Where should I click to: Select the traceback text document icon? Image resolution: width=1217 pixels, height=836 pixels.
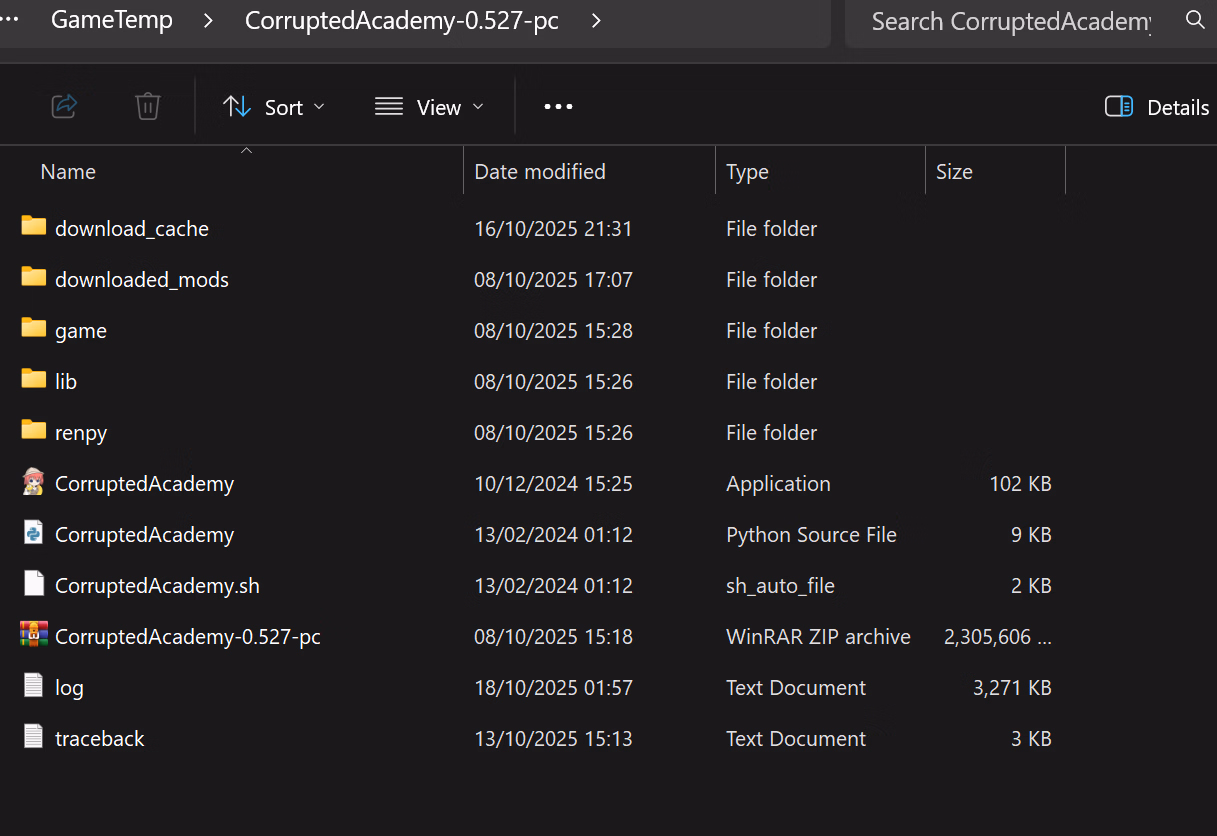33,737
